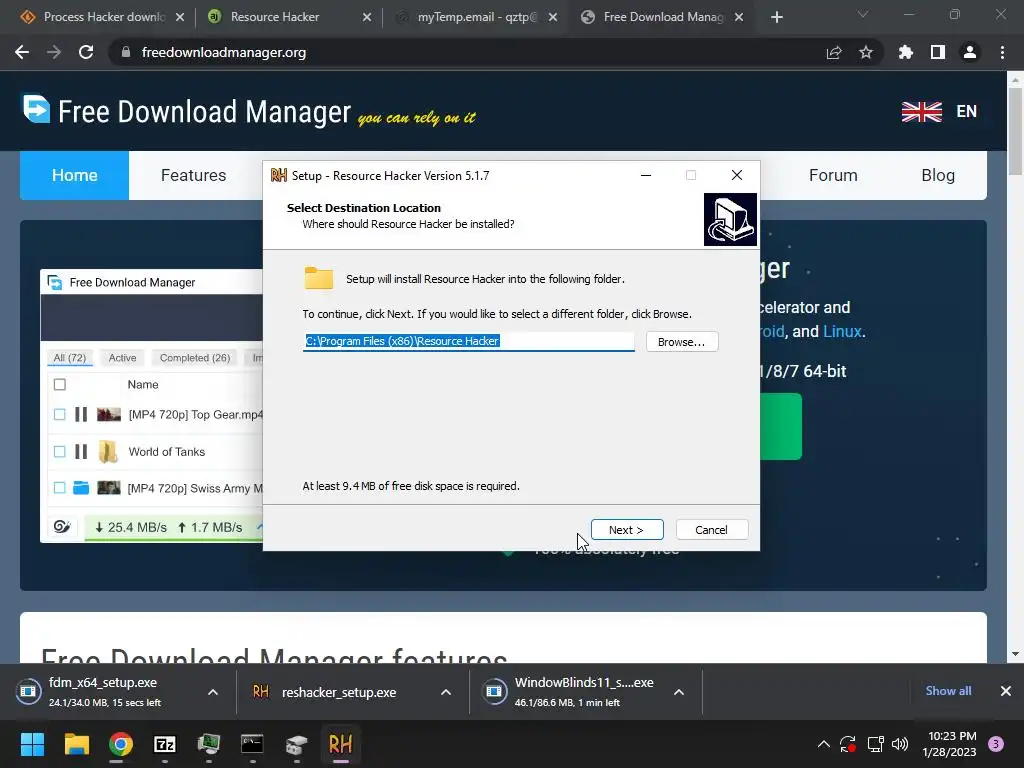Check the World of Tanks row checkbox

[59, 451]
